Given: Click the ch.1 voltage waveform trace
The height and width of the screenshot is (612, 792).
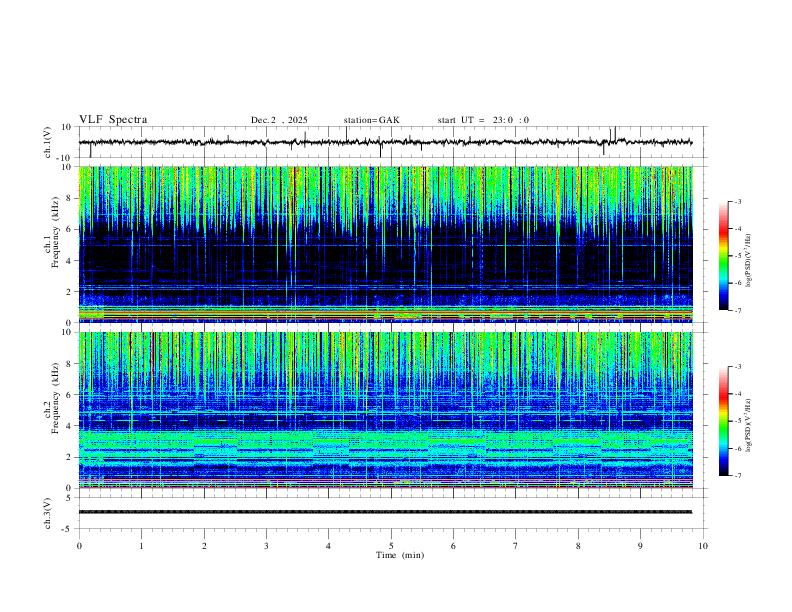Looking at the screenshot, I should [x=385, y=142].
